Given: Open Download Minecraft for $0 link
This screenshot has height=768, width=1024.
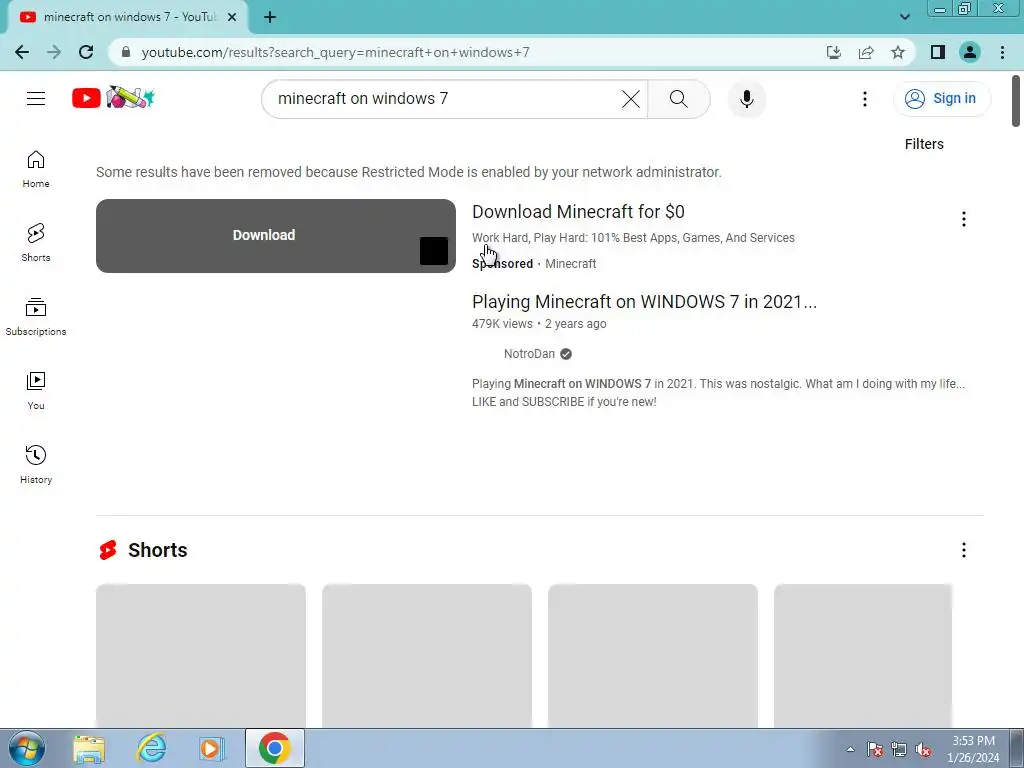Looking at the screenshot, I should coord(578,212).
